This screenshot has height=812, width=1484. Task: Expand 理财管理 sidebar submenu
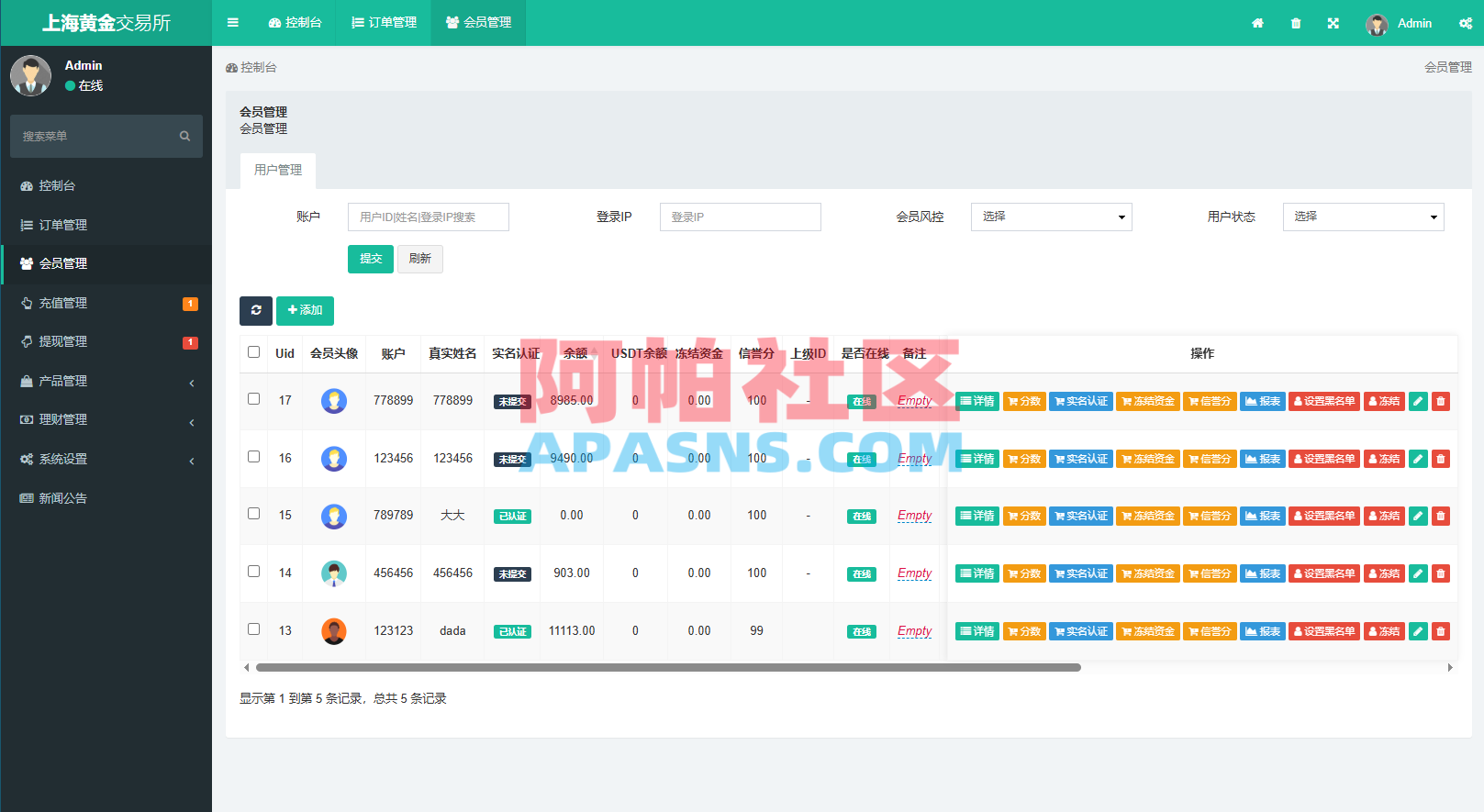click(x=106, y=419)
